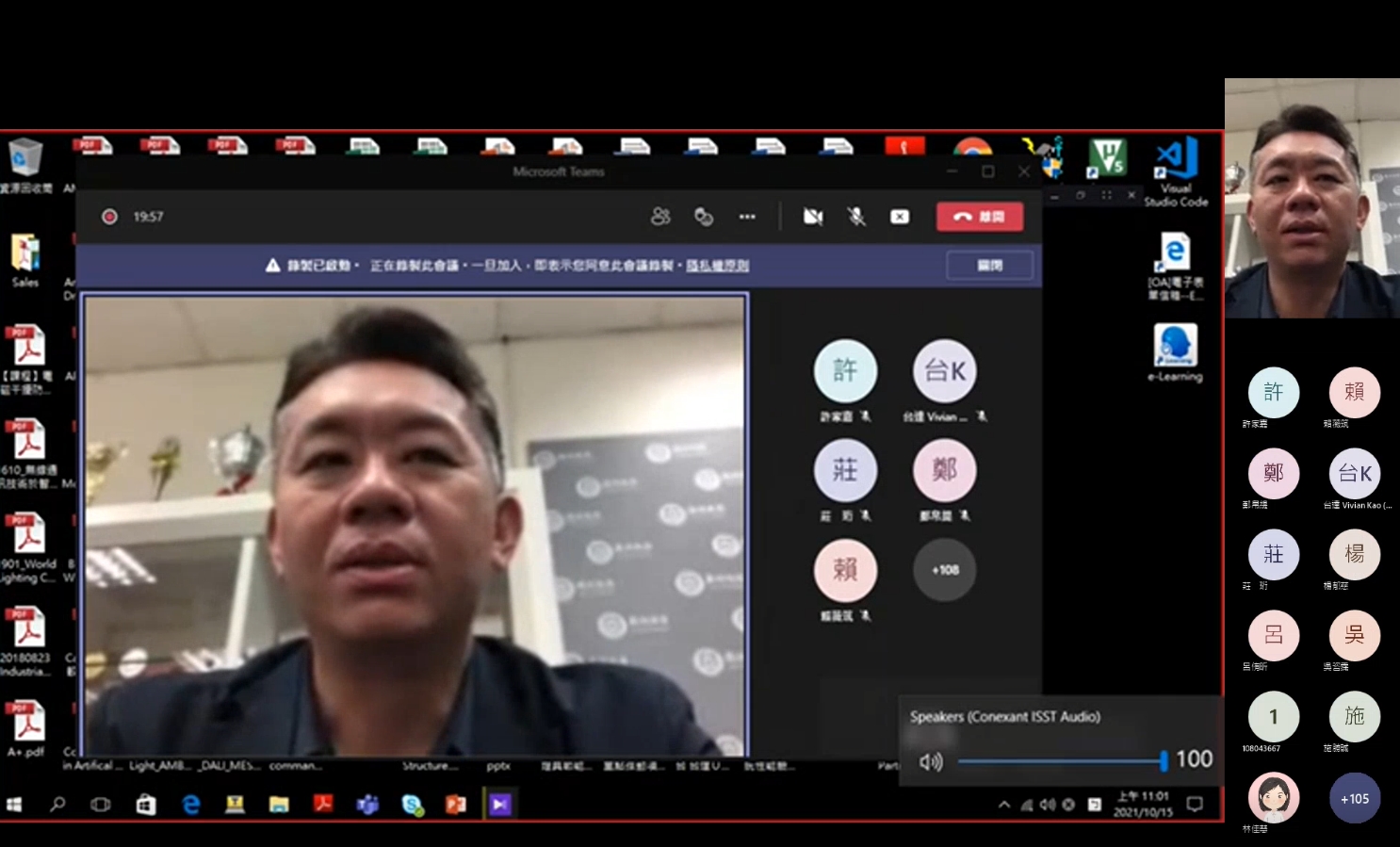This screenshot has height=847, width=1400.
Task: Select the 108043667 participant avatar
Action: coord(1274,716)
